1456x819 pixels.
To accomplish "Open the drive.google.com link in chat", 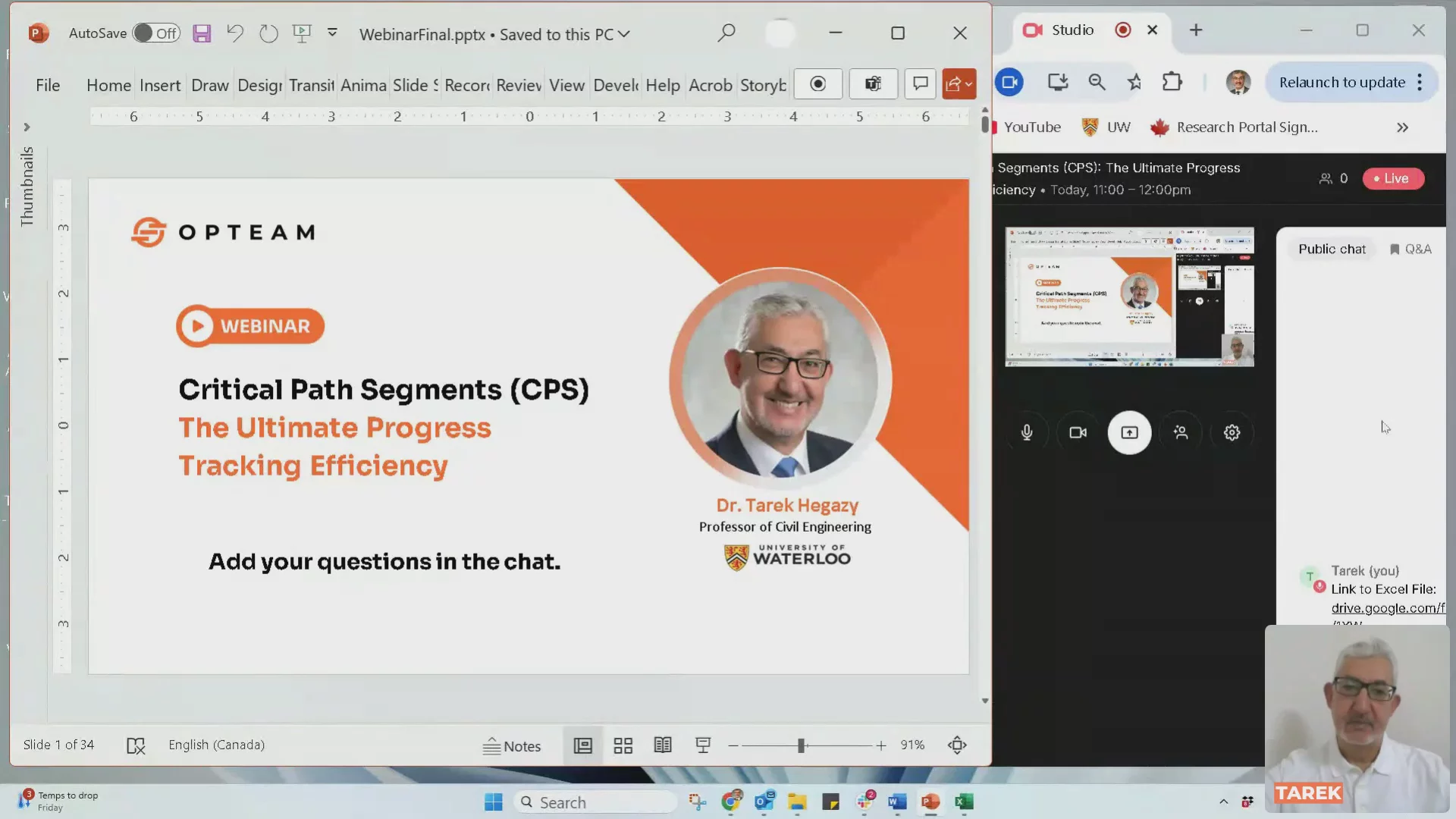I will pyautogui.click(x=1388, y=608).
